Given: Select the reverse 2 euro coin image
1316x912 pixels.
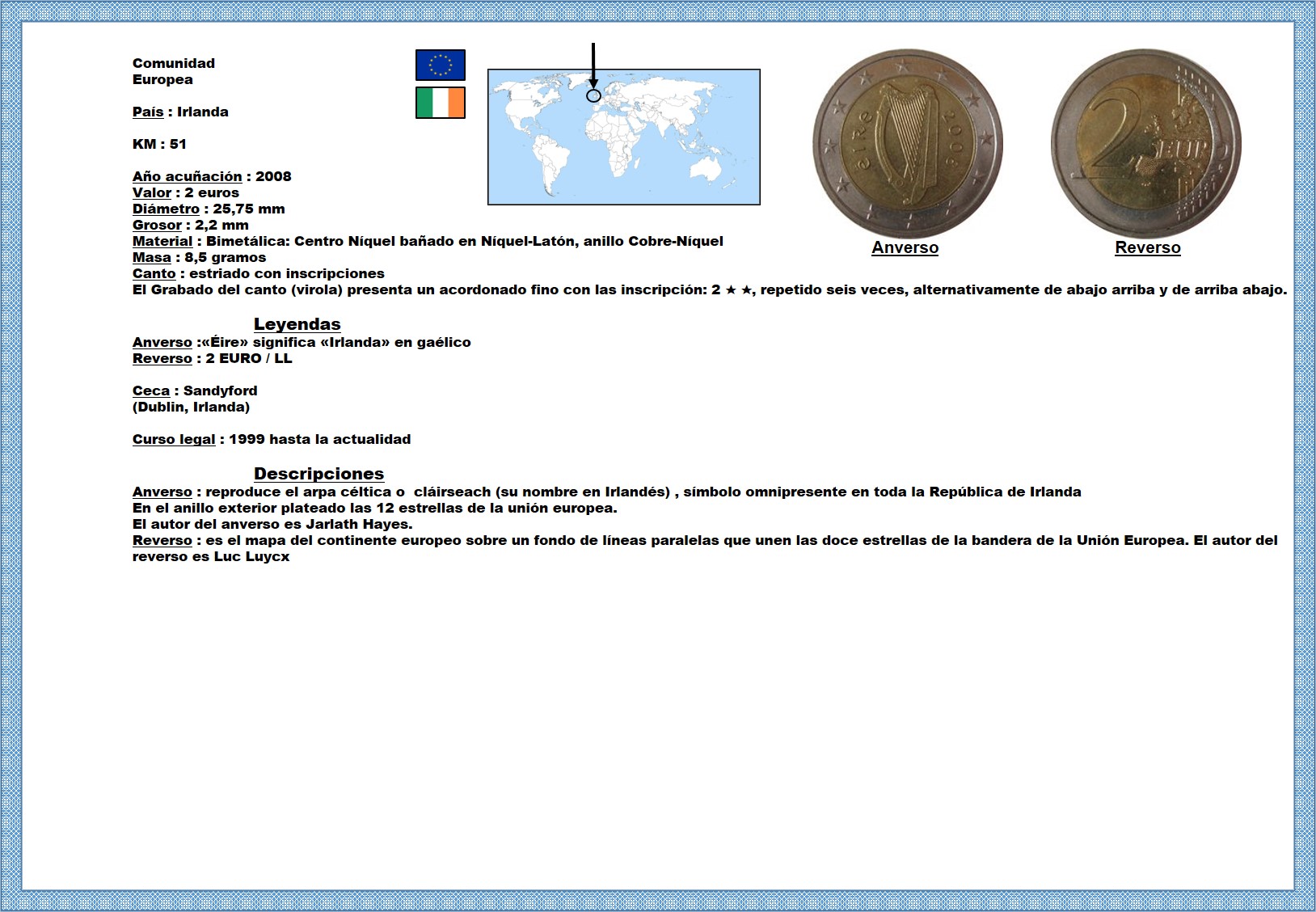Looking at the screenshot, I should pyautogui.click(x=1146, y=143).
